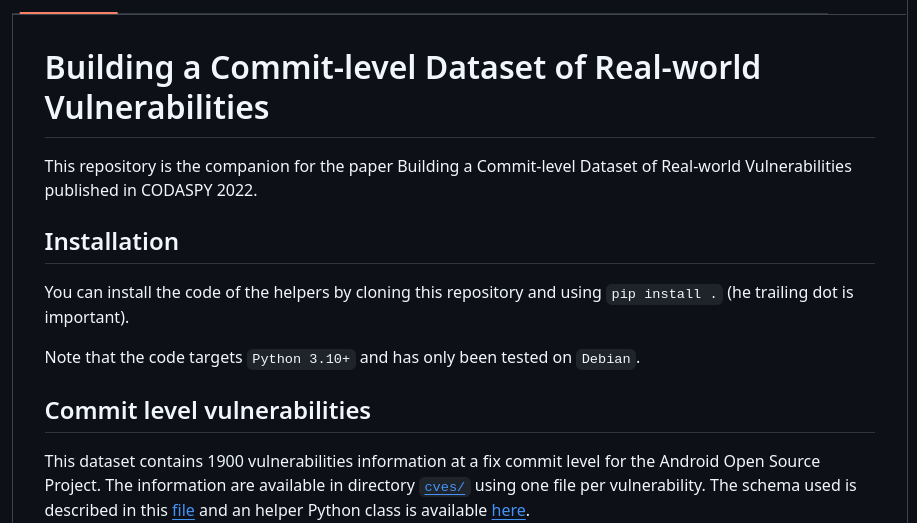
Task: Select the orange-underlined active tab indicator
Action: (68, 12)
